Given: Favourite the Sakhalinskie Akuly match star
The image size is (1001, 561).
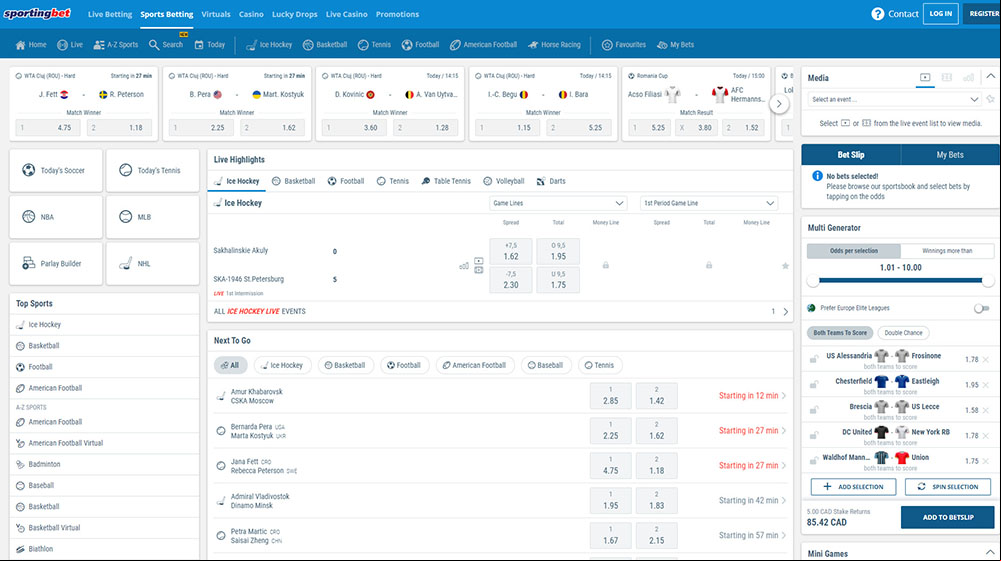Looking at the screenshot, I should click(x=785, y=266).
